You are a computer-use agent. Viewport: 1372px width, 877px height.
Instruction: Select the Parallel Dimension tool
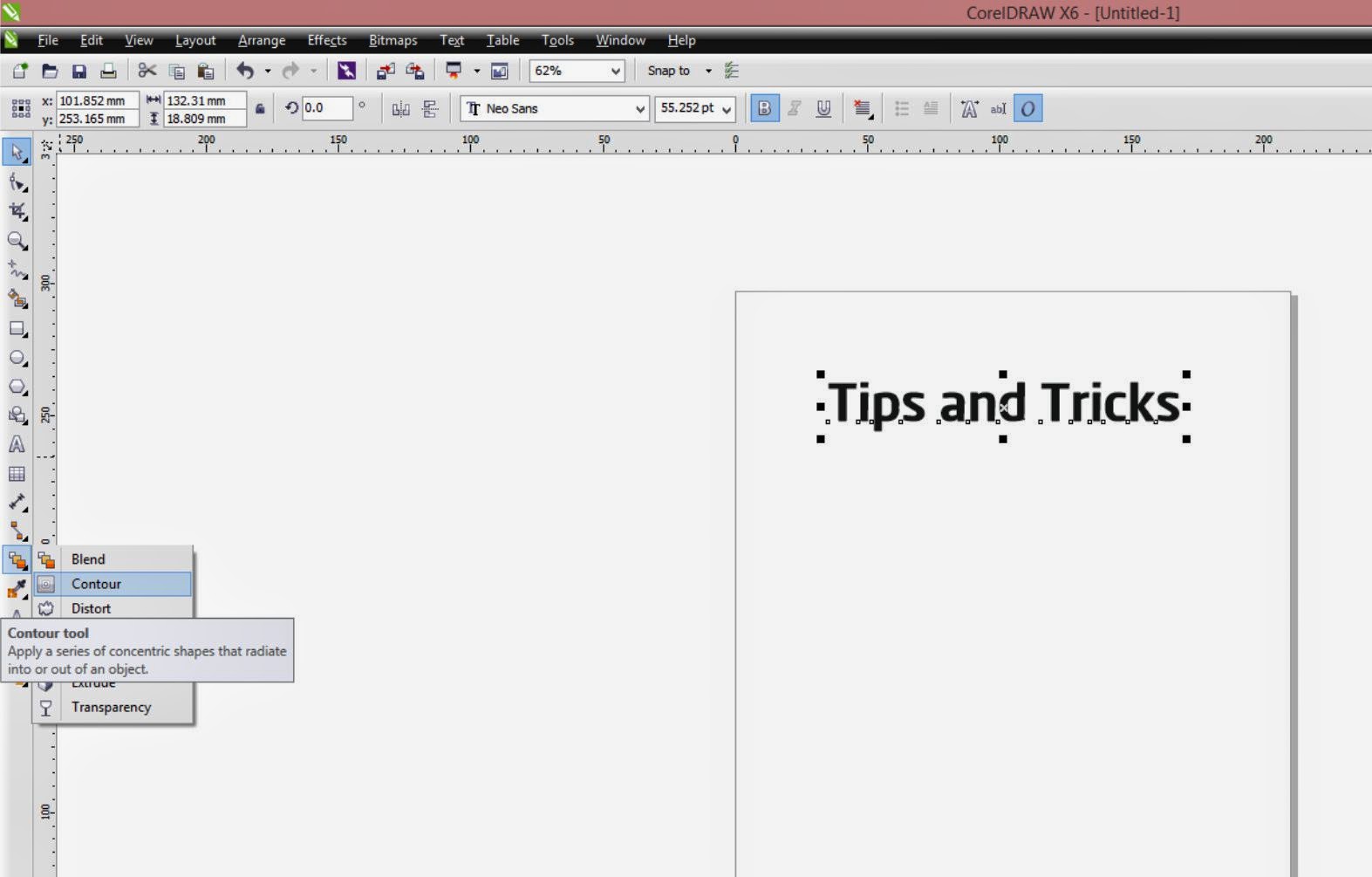pyautogui.click(x=17, y=503)
